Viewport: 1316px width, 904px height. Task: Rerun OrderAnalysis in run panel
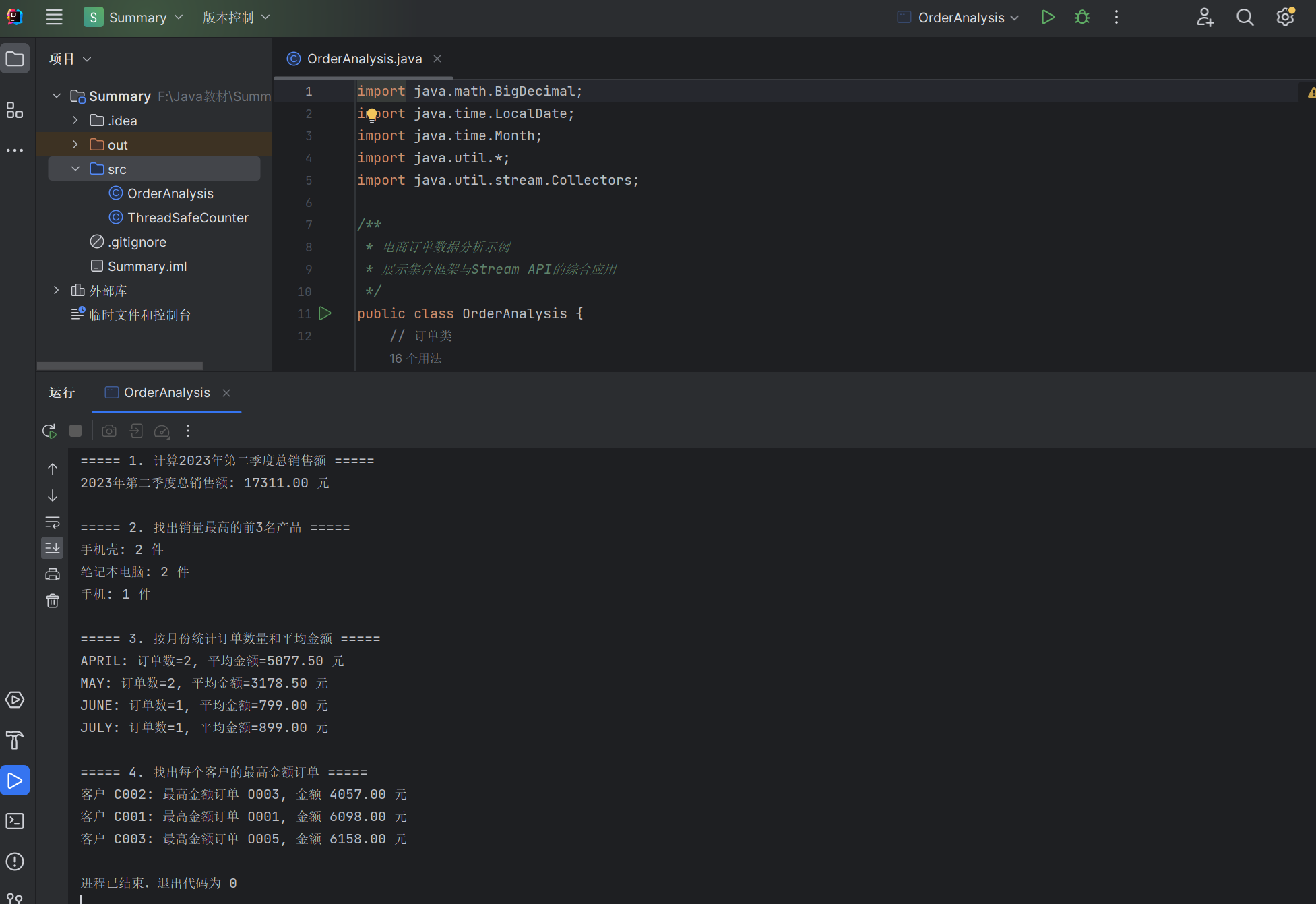click(49, 431)
